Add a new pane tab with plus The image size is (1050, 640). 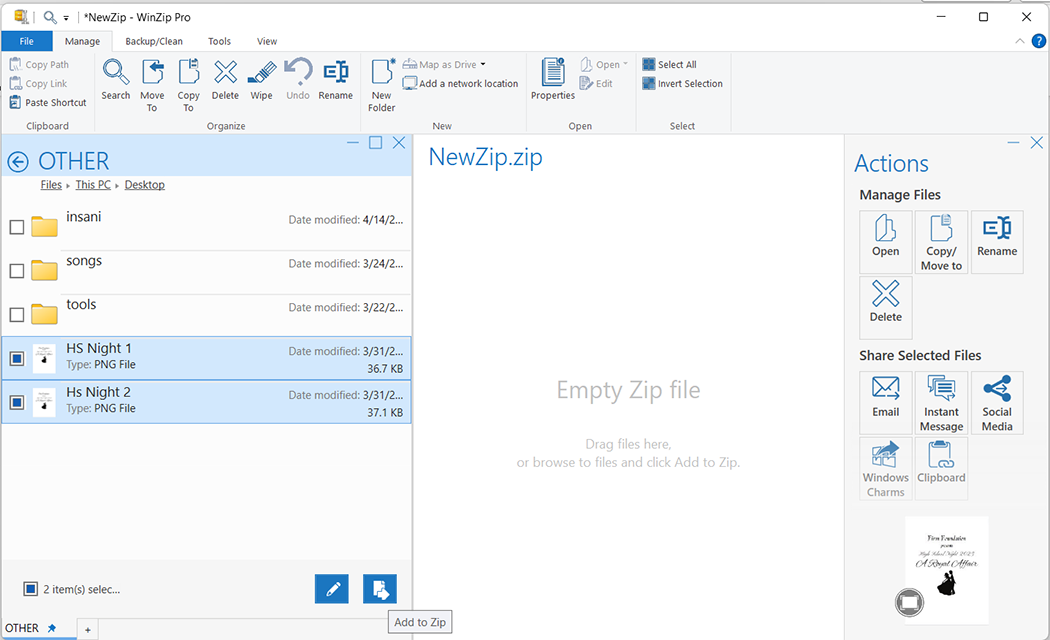[88, 629]
